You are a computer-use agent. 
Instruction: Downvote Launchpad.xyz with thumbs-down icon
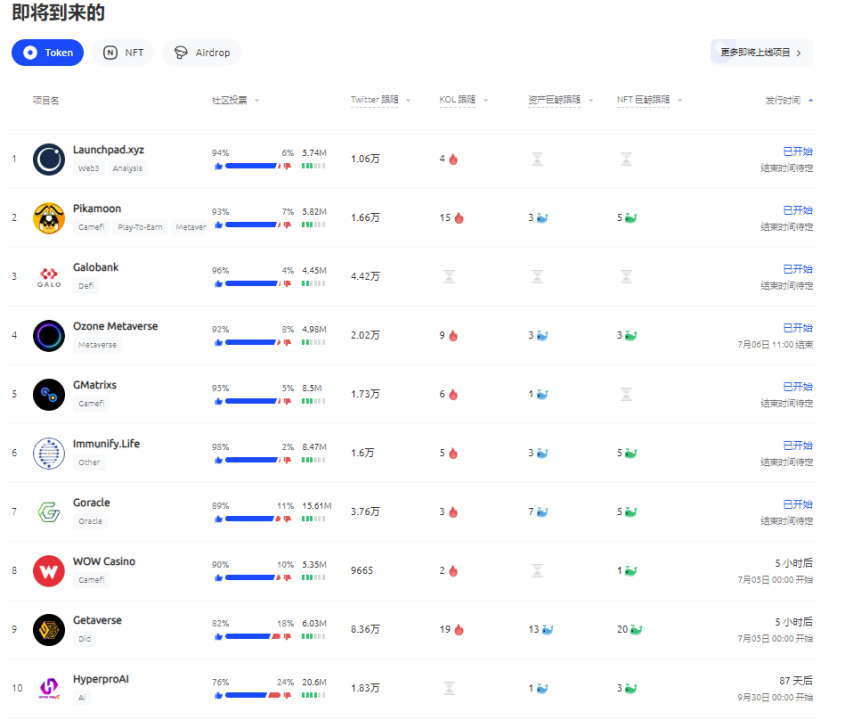[x=287, y=166]
